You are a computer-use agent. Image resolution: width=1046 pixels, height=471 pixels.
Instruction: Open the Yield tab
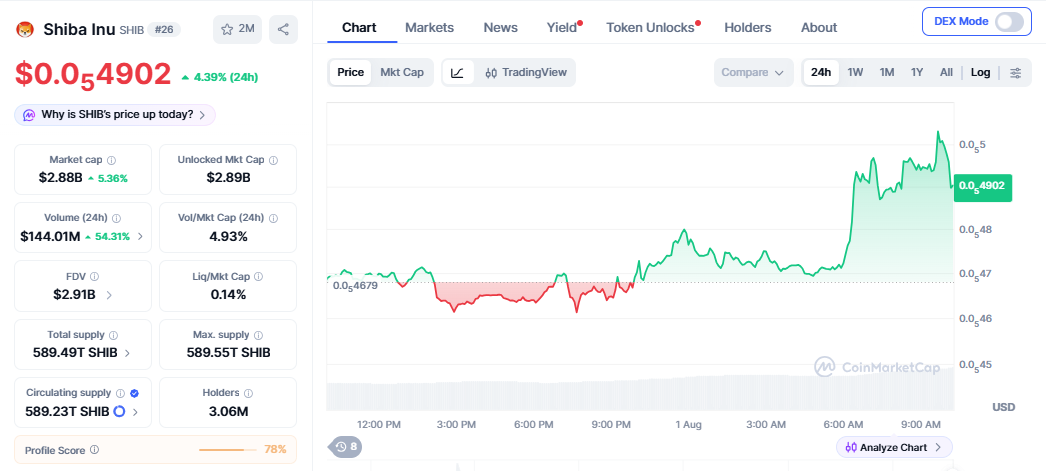pos(562,27)
